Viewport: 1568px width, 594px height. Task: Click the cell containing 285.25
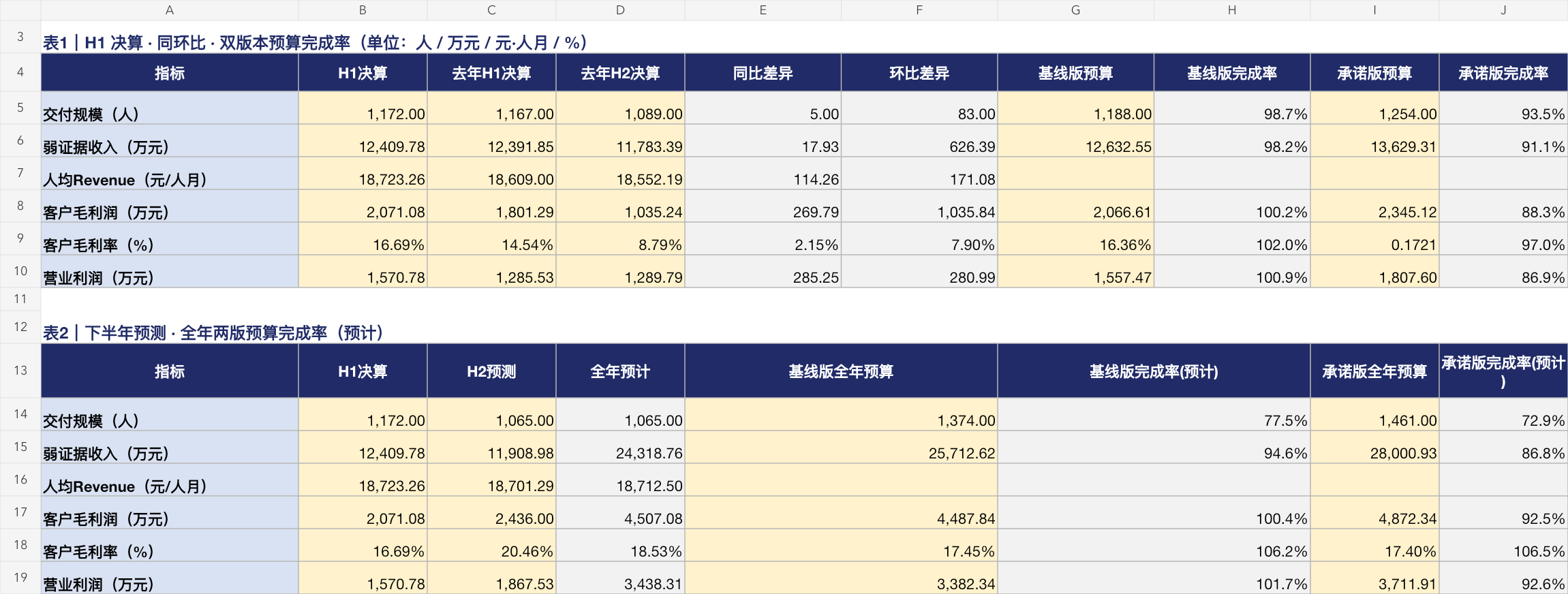click(x=763, y=272)
